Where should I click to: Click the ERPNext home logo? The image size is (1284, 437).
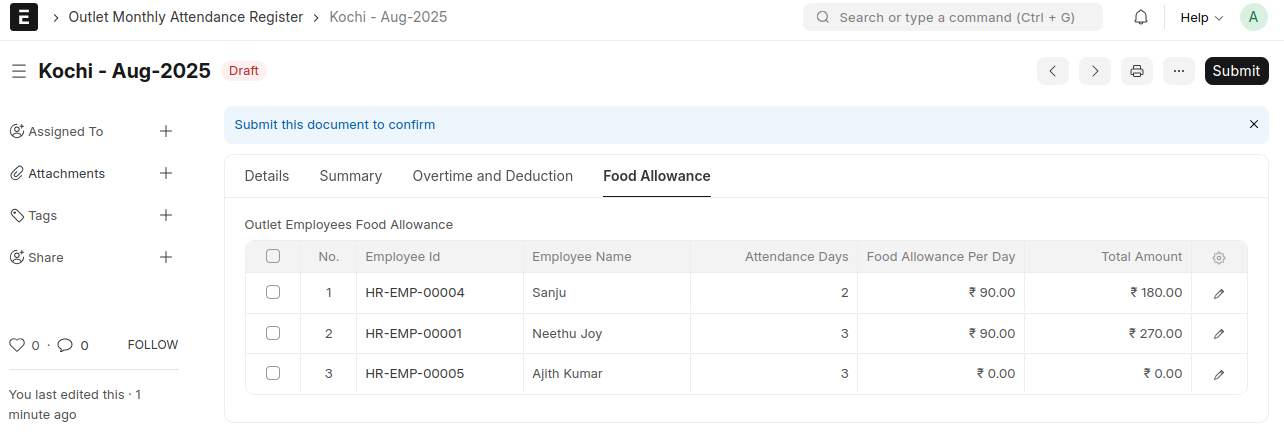point(23,17)
